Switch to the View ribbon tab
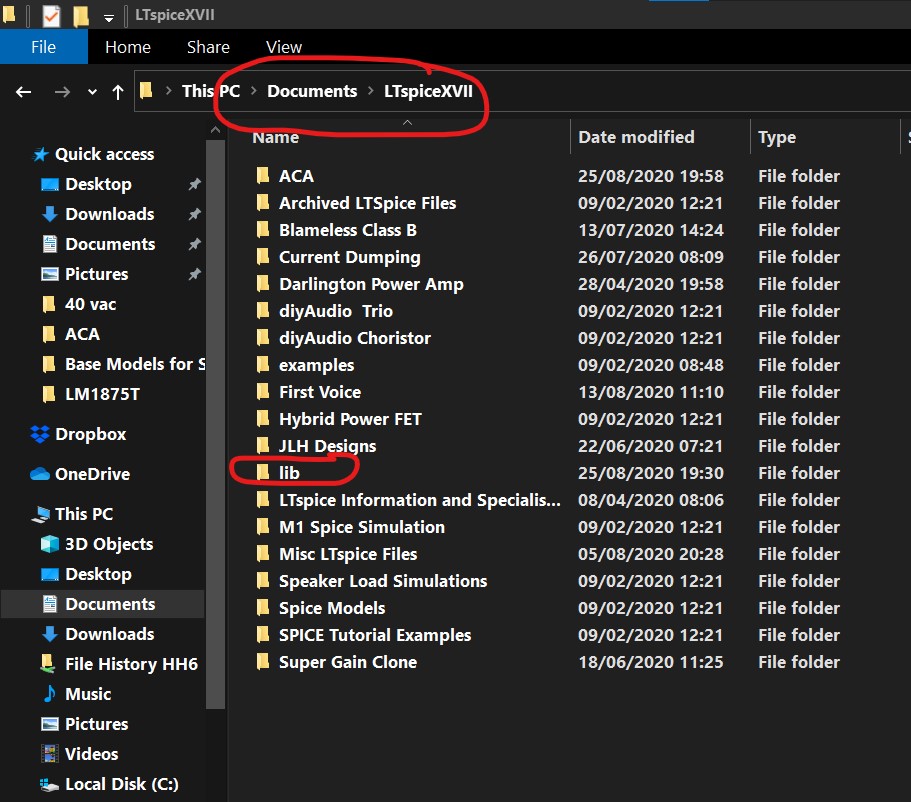The height and width of the screenshot is (802, 911). (284, 47)
